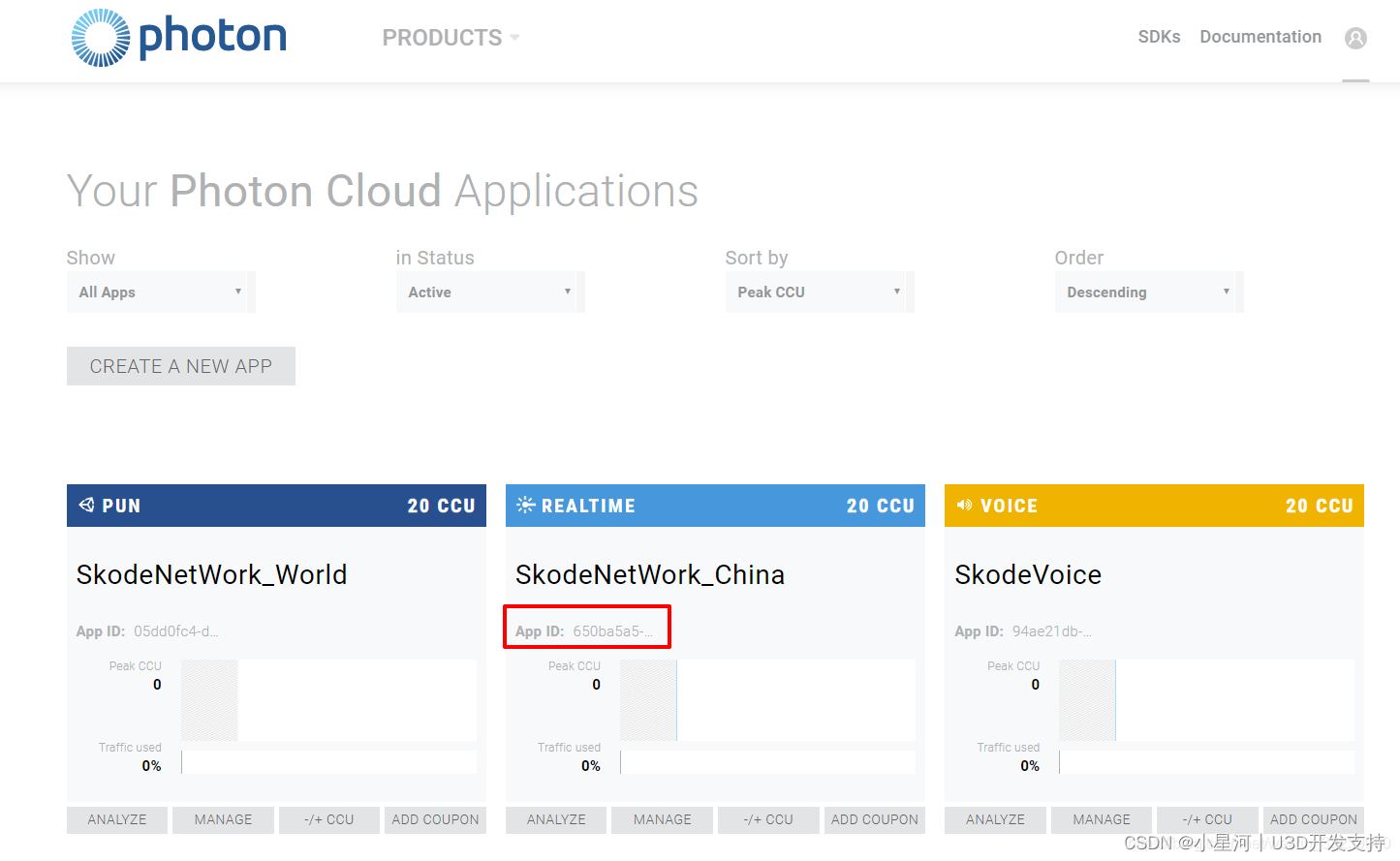Screen dimensions: 1400x861
Task: Open the user account avatar icon
Action: coord(1355,38)
